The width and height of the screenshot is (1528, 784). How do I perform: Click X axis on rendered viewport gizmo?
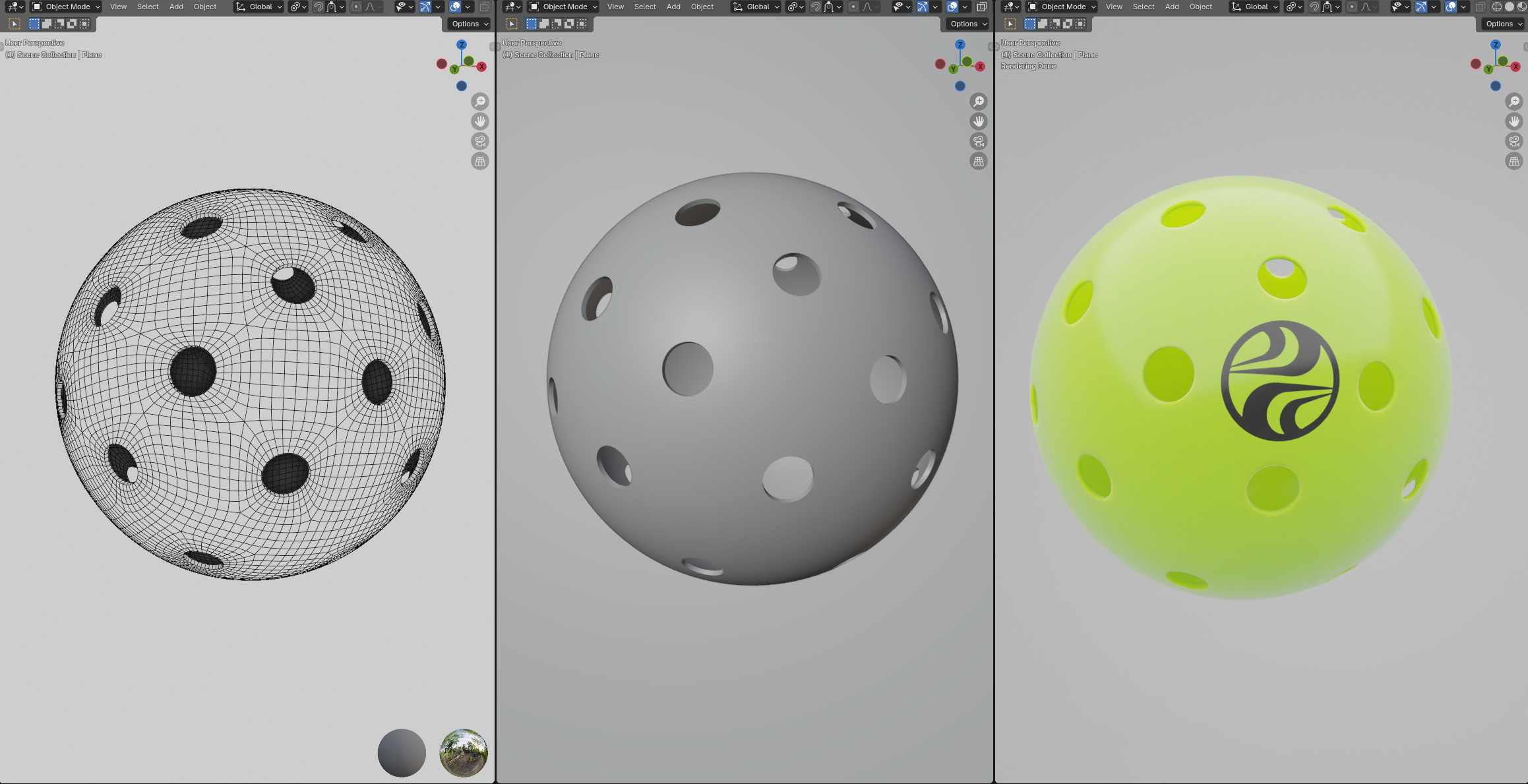click(x=1516, y=67)
